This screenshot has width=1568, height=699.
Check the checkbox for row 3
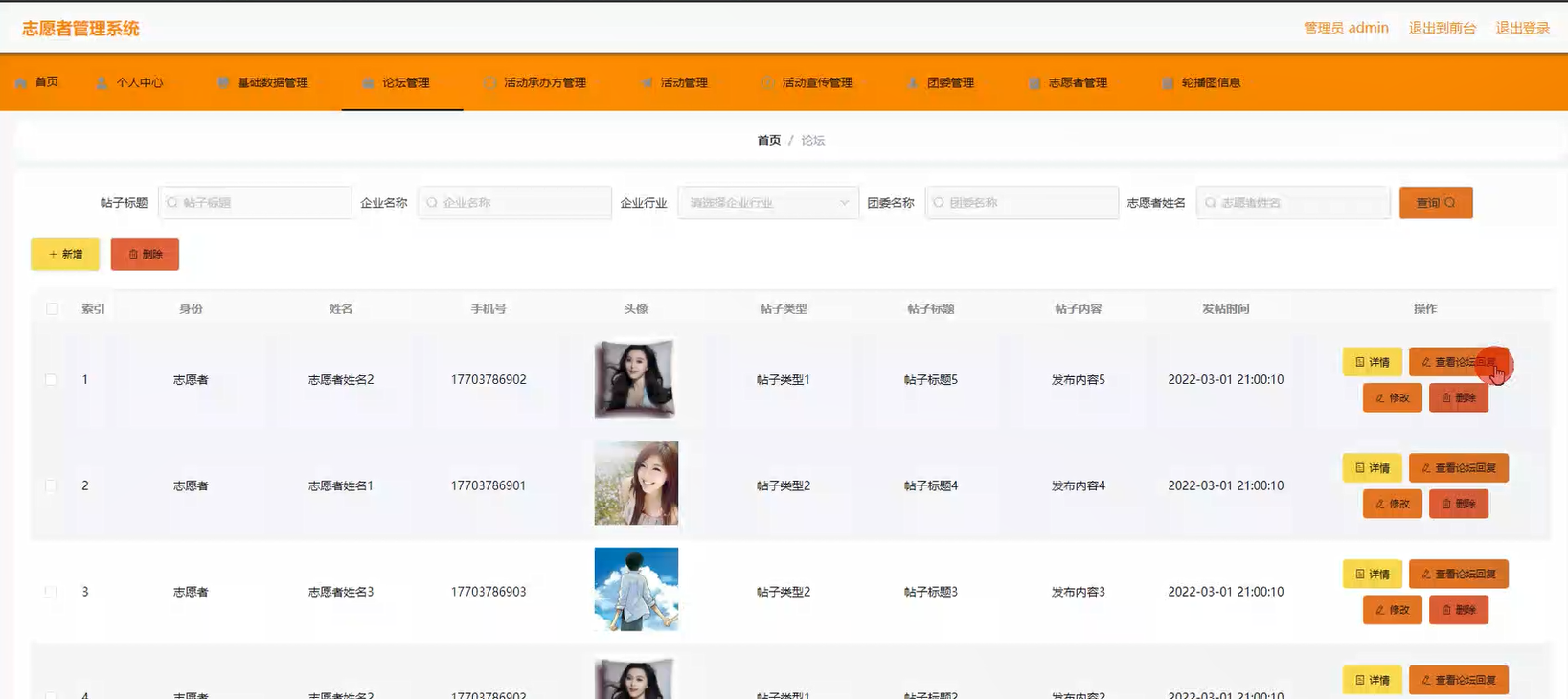coord(51,592)
